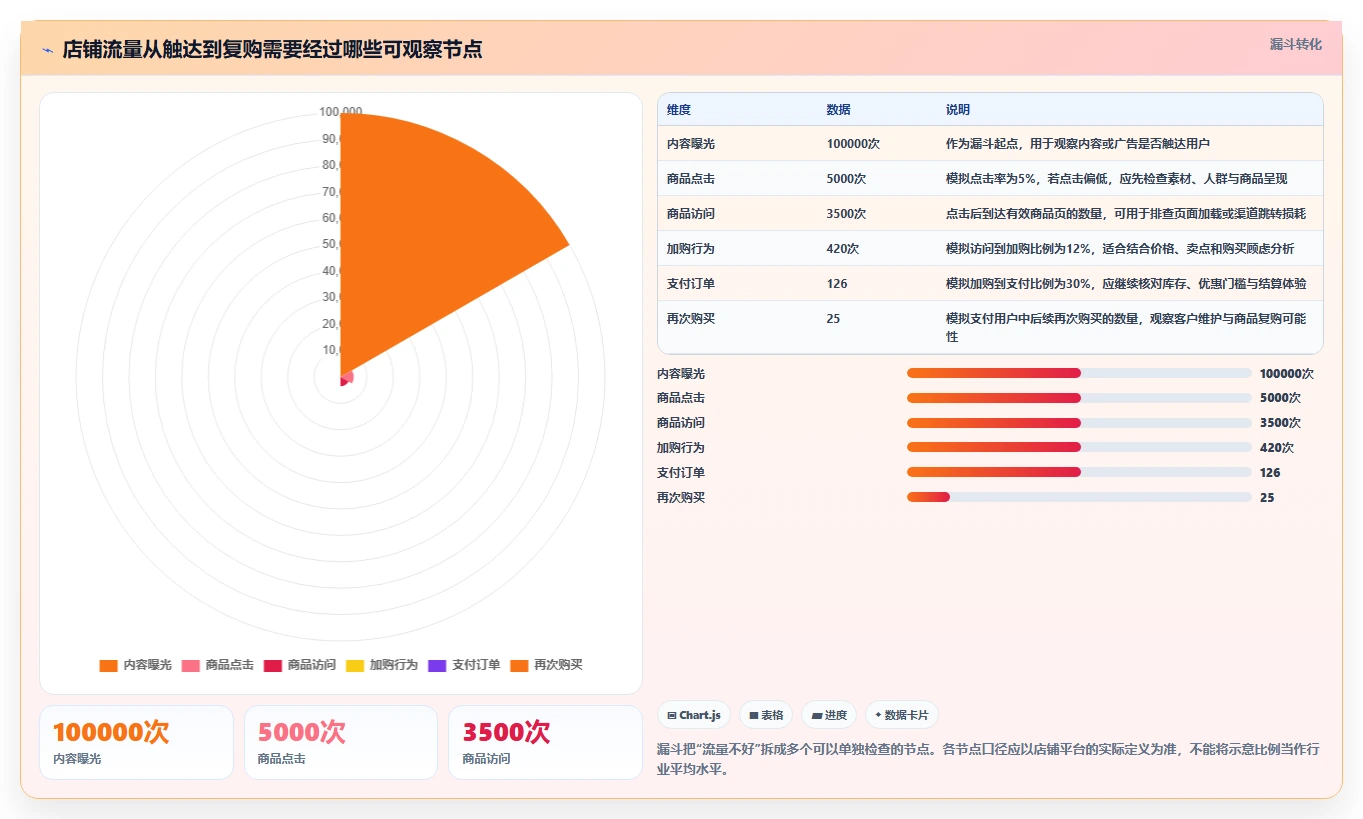Click the 5000次 商品点击 stat card
The width and height of the screenshot is (1363, 819).
[x=341, y=742]
